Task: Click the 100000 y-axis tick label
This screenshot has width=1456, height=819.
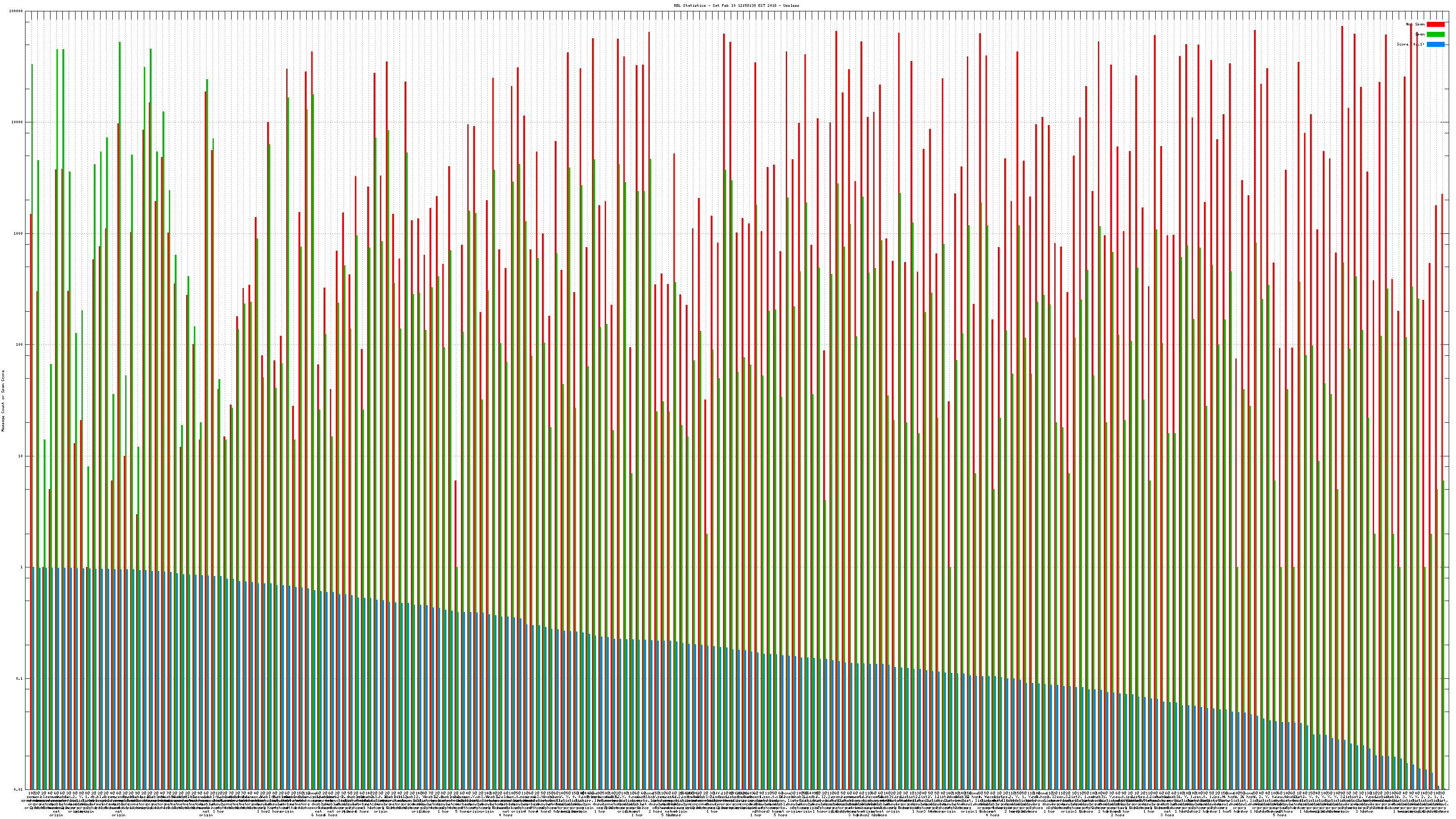Action: click(x=16, y=11)
